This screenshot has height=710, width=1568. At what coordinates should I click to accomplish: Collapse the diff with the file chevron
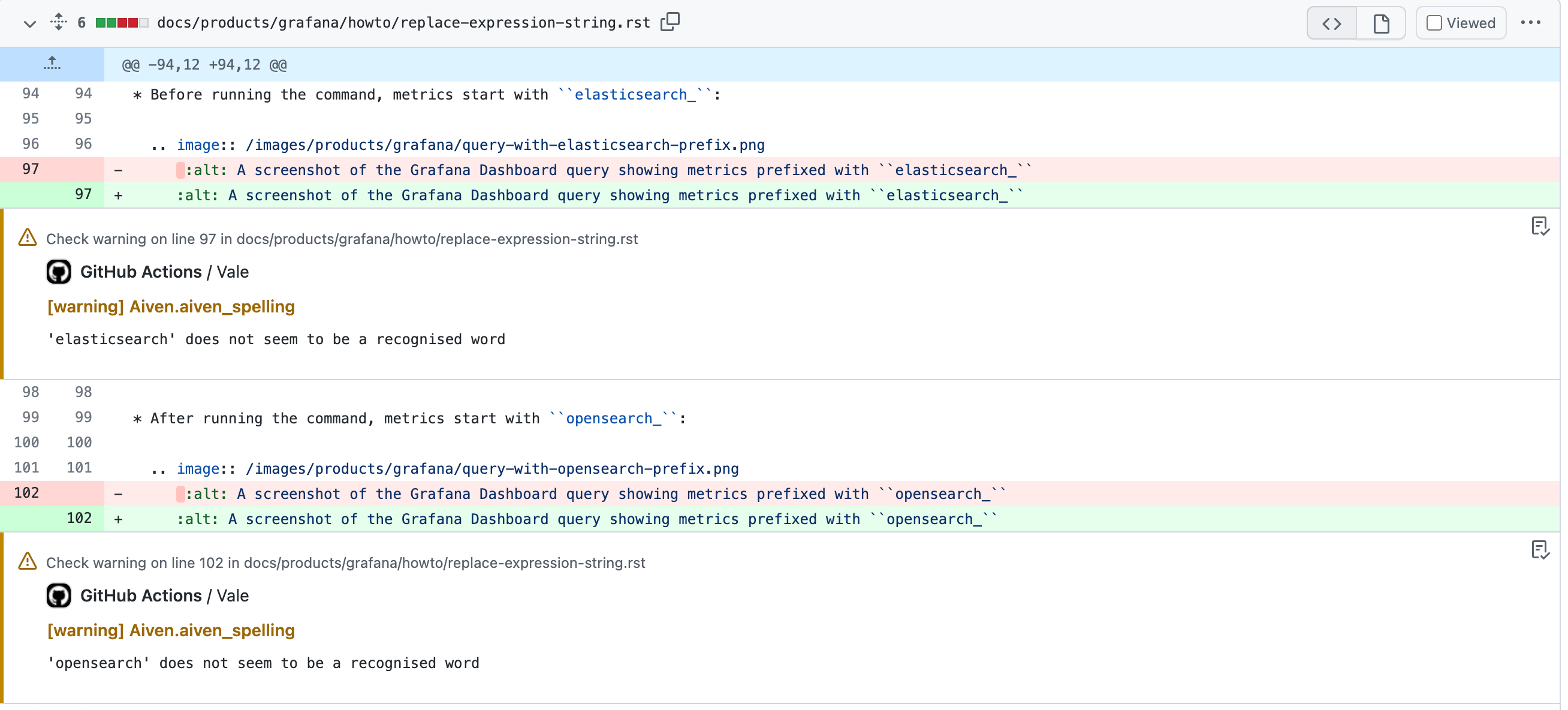tap(29, 23)
